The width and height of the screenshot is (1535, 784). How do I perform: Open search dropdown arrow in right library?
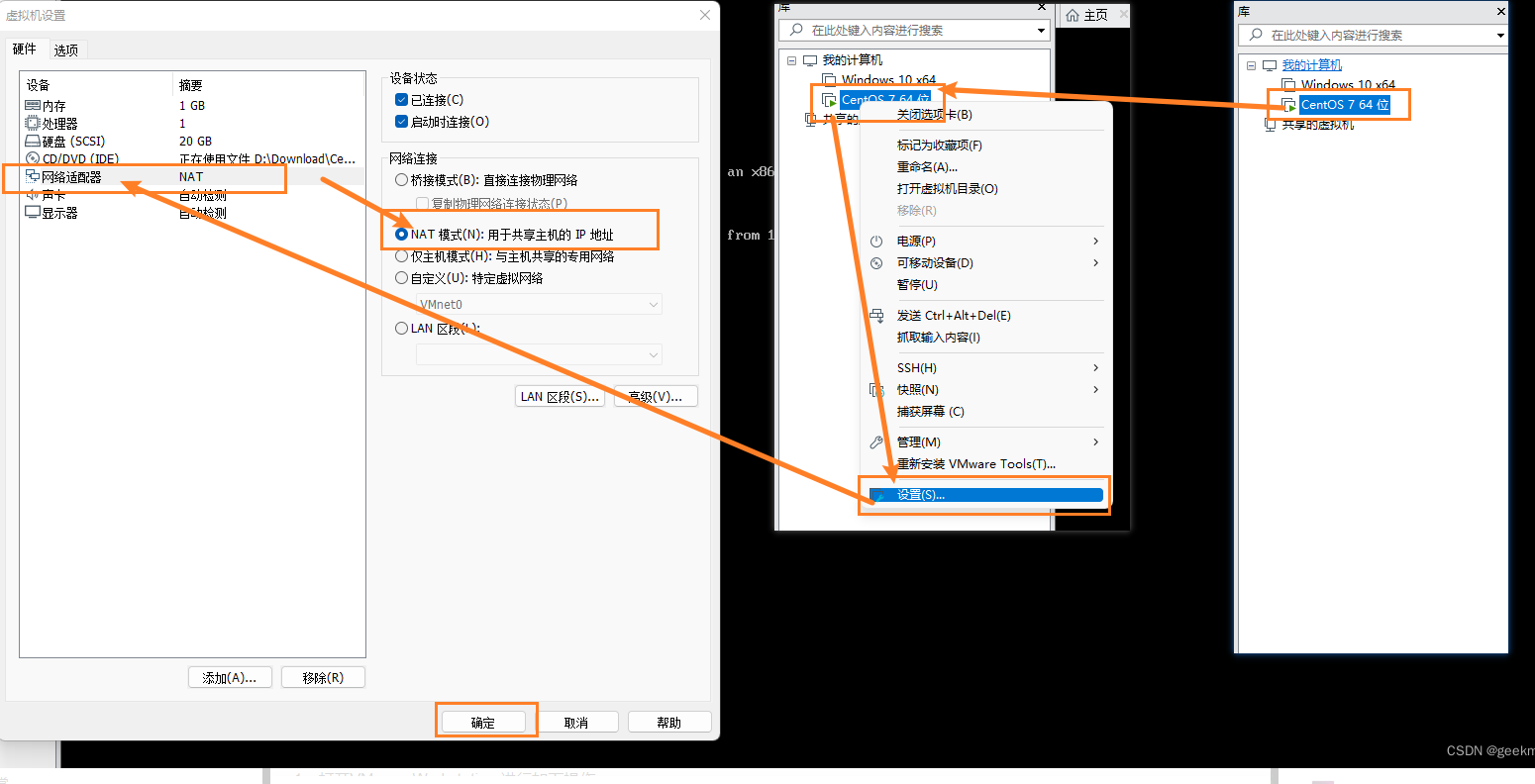[1500, 36]
